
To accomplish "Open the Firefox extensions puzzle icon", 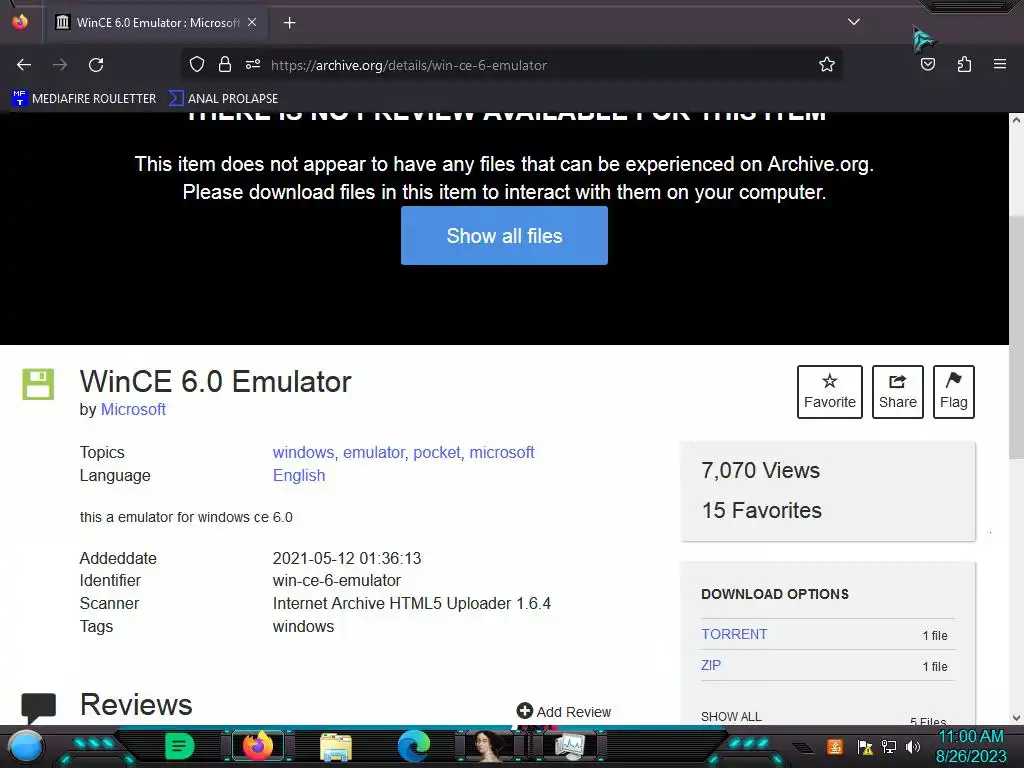I will 964,64.
